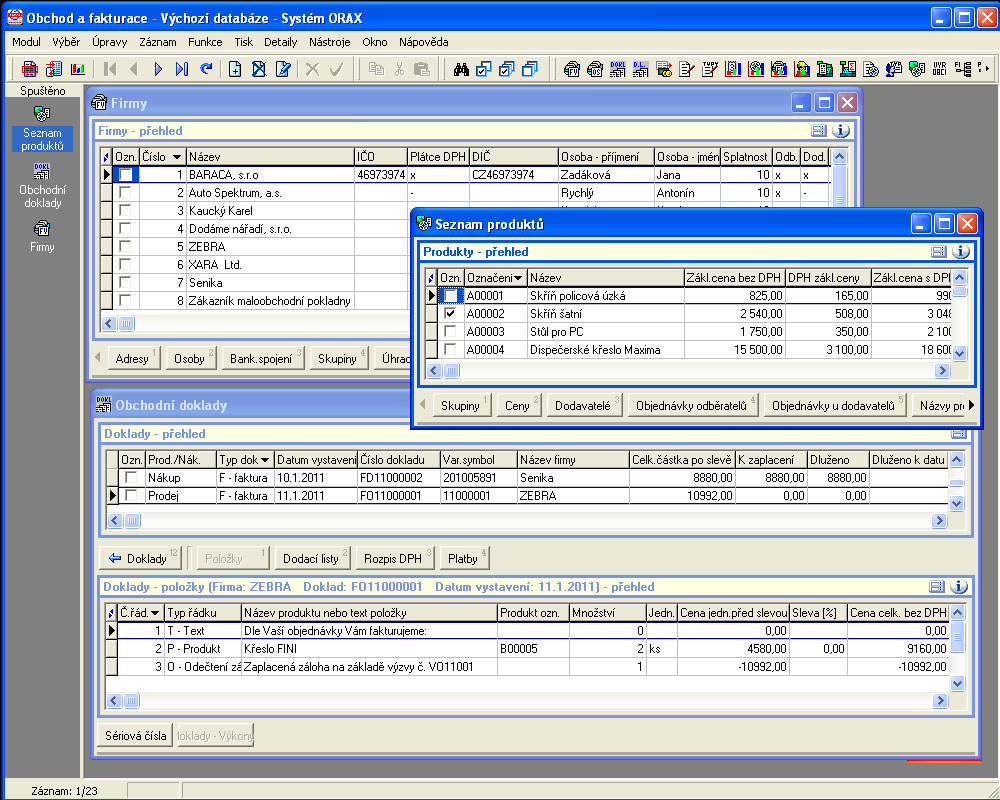Click the binoculars search icon in toolbar
Image resolution: width=1000 pixels, height=800 pixels.
pyautogui.click(x=461, y=69)
